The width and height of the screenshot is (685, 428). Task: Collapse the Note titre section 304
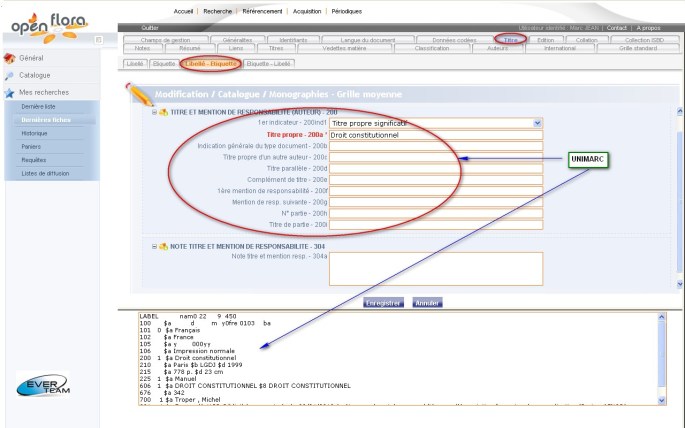point(154,244)
